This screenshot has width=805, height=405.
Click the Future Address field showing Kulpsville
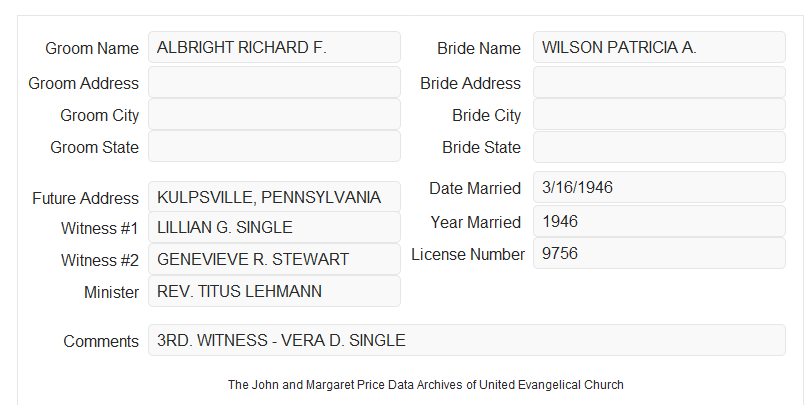click(274, 197)
